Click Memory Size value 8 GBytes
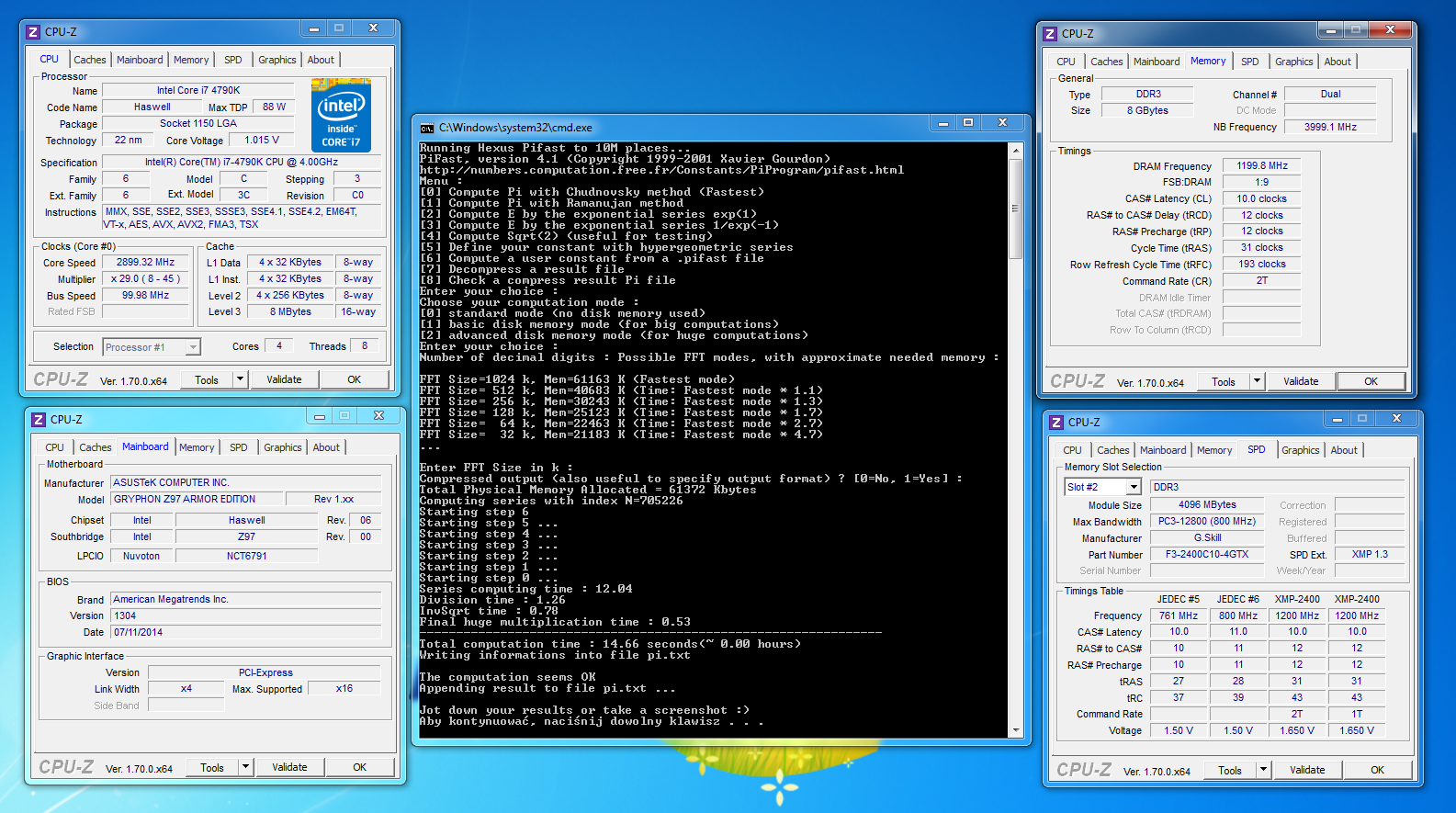Screen dimensions: 1456x813 [1148, 111]
